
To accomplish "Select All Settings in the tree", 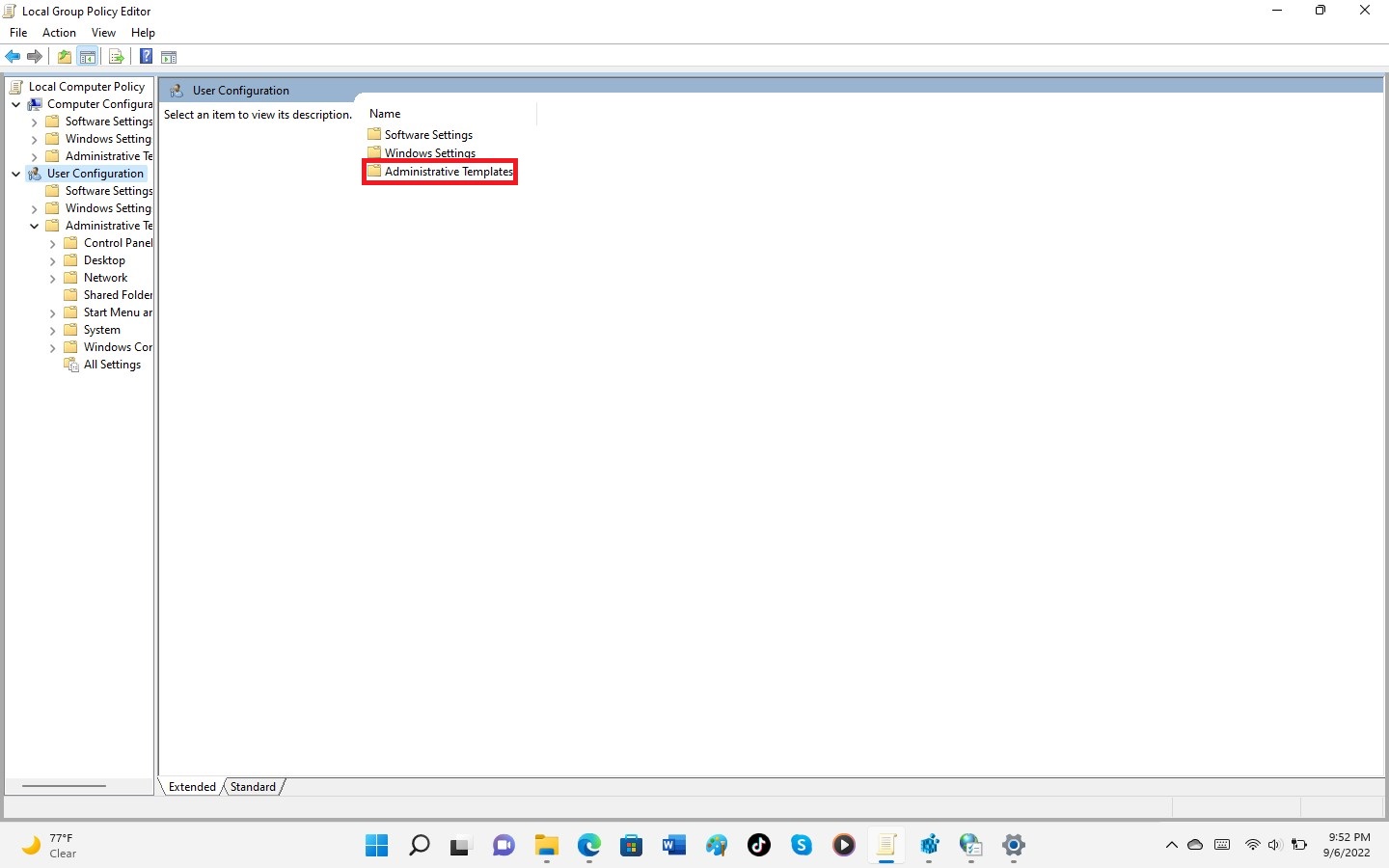I will 102,365.
